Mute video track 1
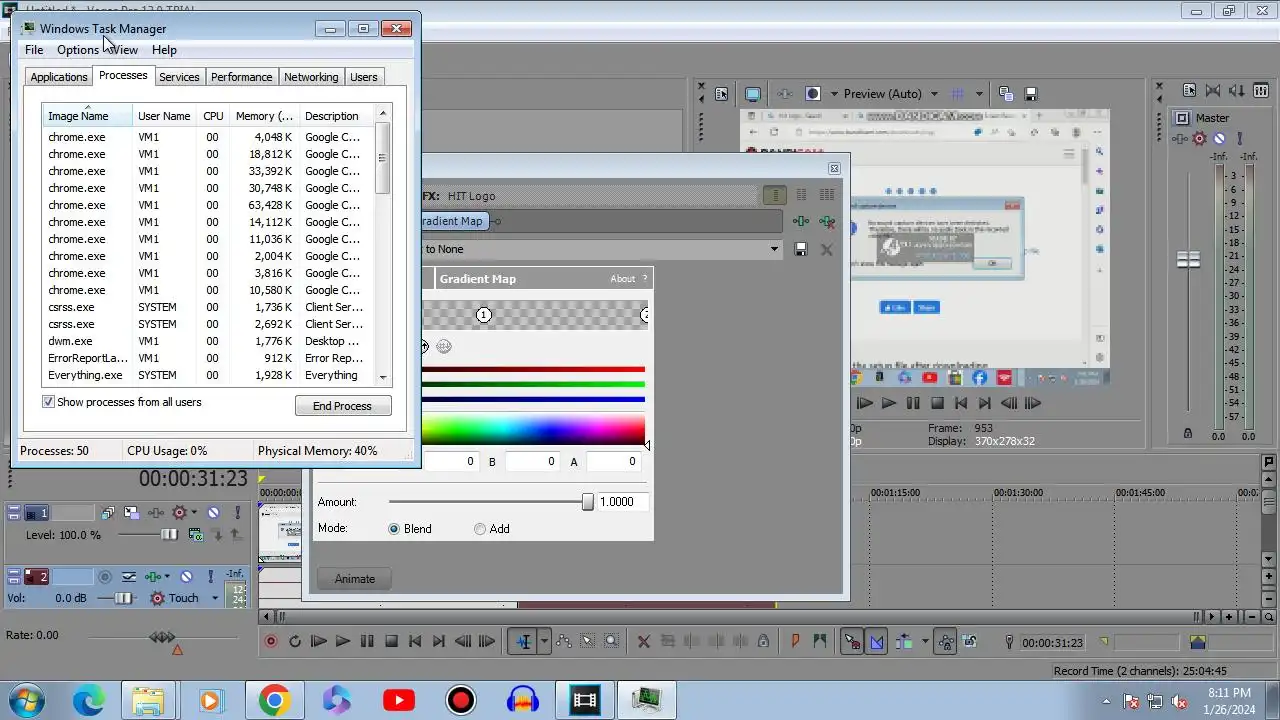 tap(213, 513)
